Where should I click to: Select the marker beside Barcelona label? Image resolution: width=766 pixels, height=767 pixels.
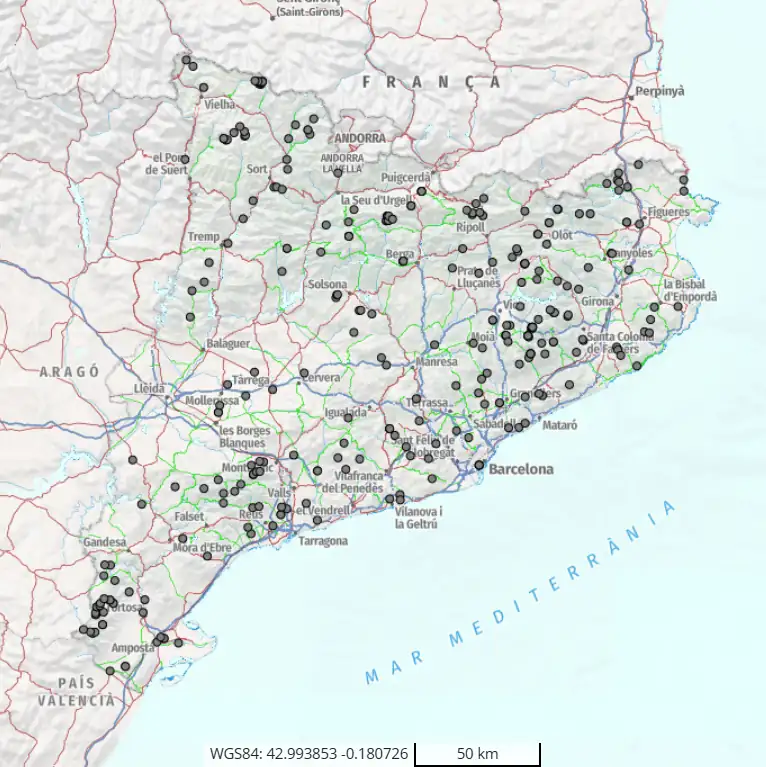pos(479,465)
